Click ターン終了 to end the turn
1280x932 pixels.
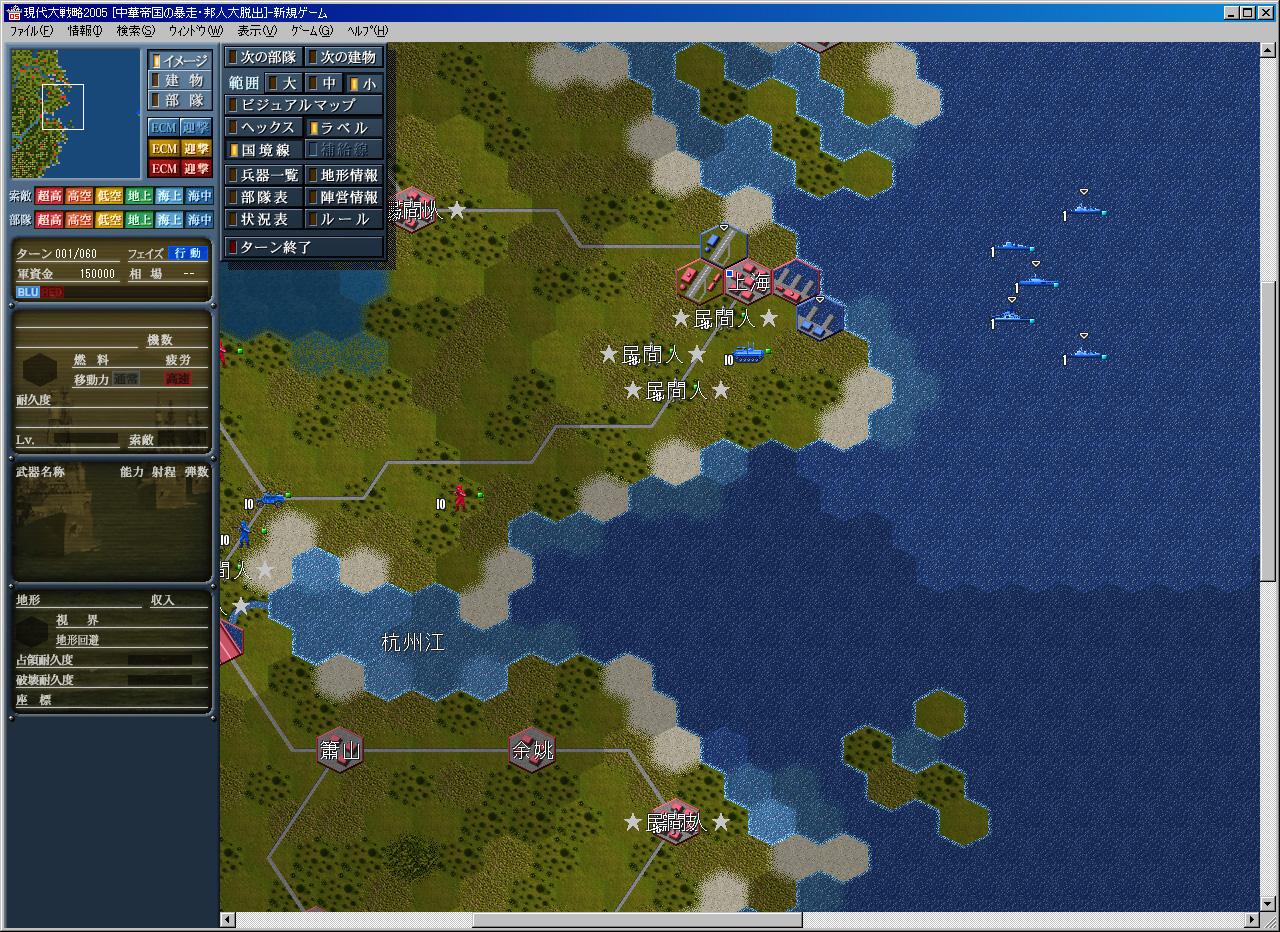[x=304, y=247]
